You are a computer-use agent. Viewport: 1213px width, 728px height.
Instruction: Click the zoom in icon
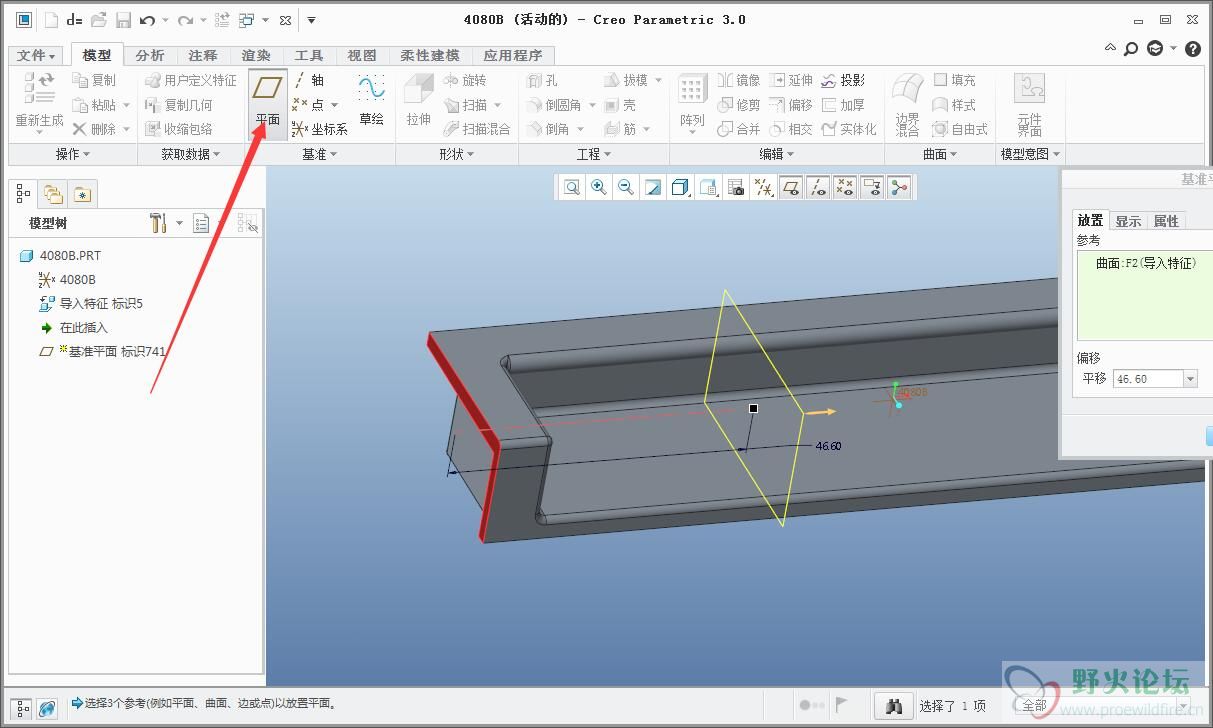[598, 187]
